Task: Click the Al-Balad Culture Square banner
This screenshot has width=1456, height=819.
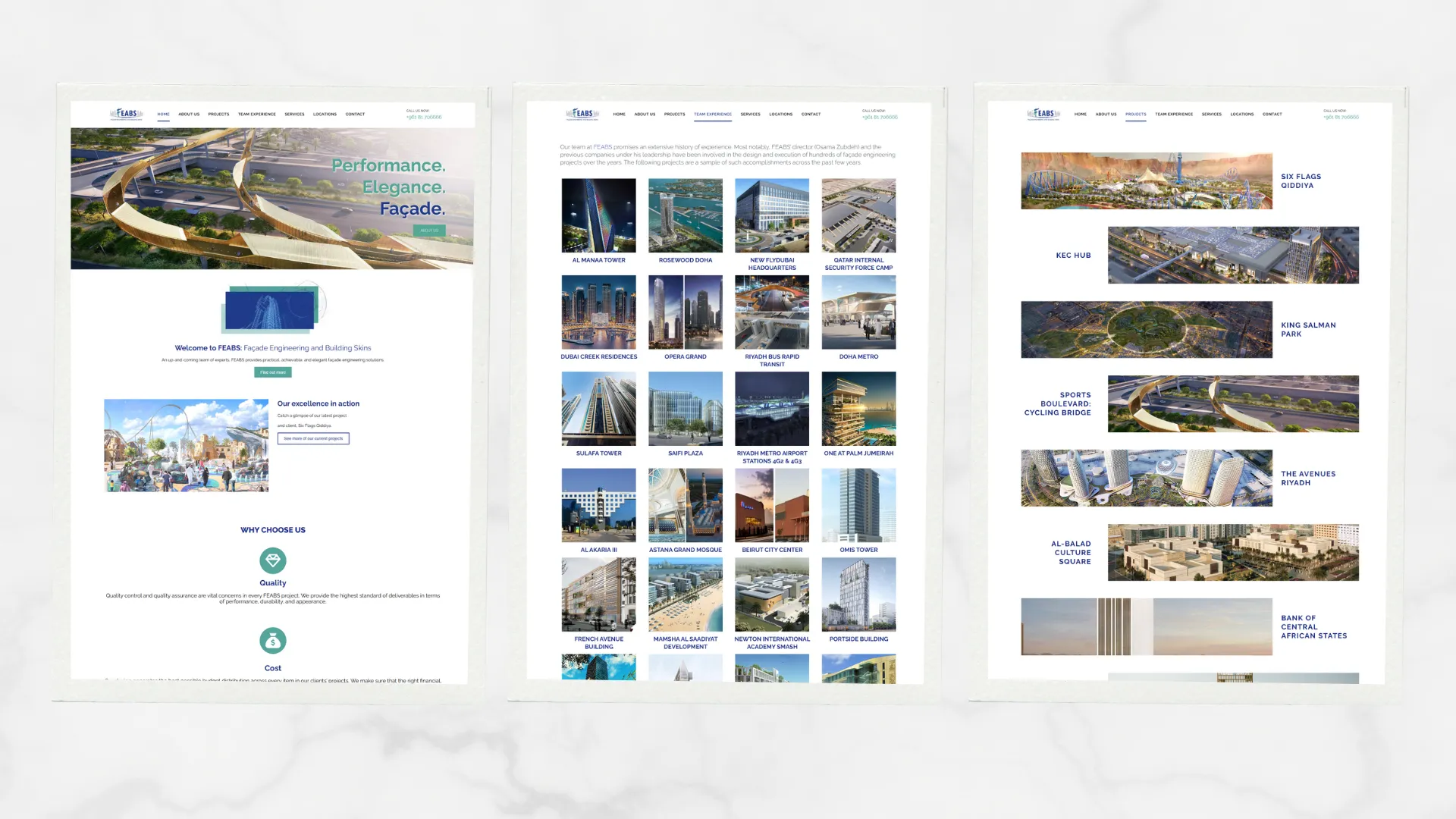Action: tap(1233, 553)
